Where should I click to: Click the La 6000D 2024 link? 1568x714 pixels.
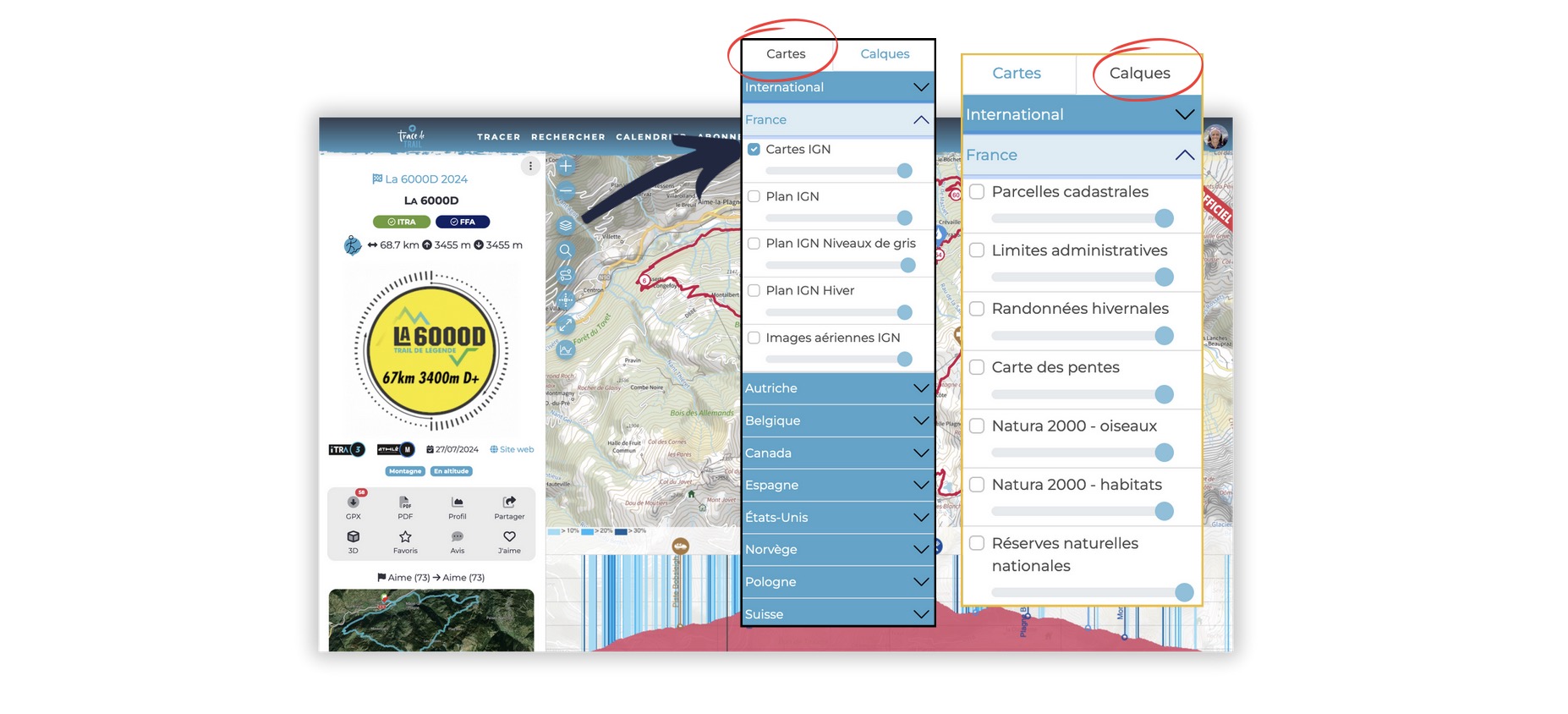click(420, 179)
